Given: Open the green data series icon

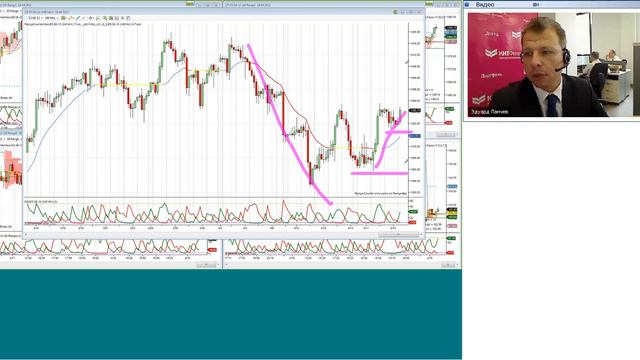Looking at the screenshot, I should coord(111,18).
